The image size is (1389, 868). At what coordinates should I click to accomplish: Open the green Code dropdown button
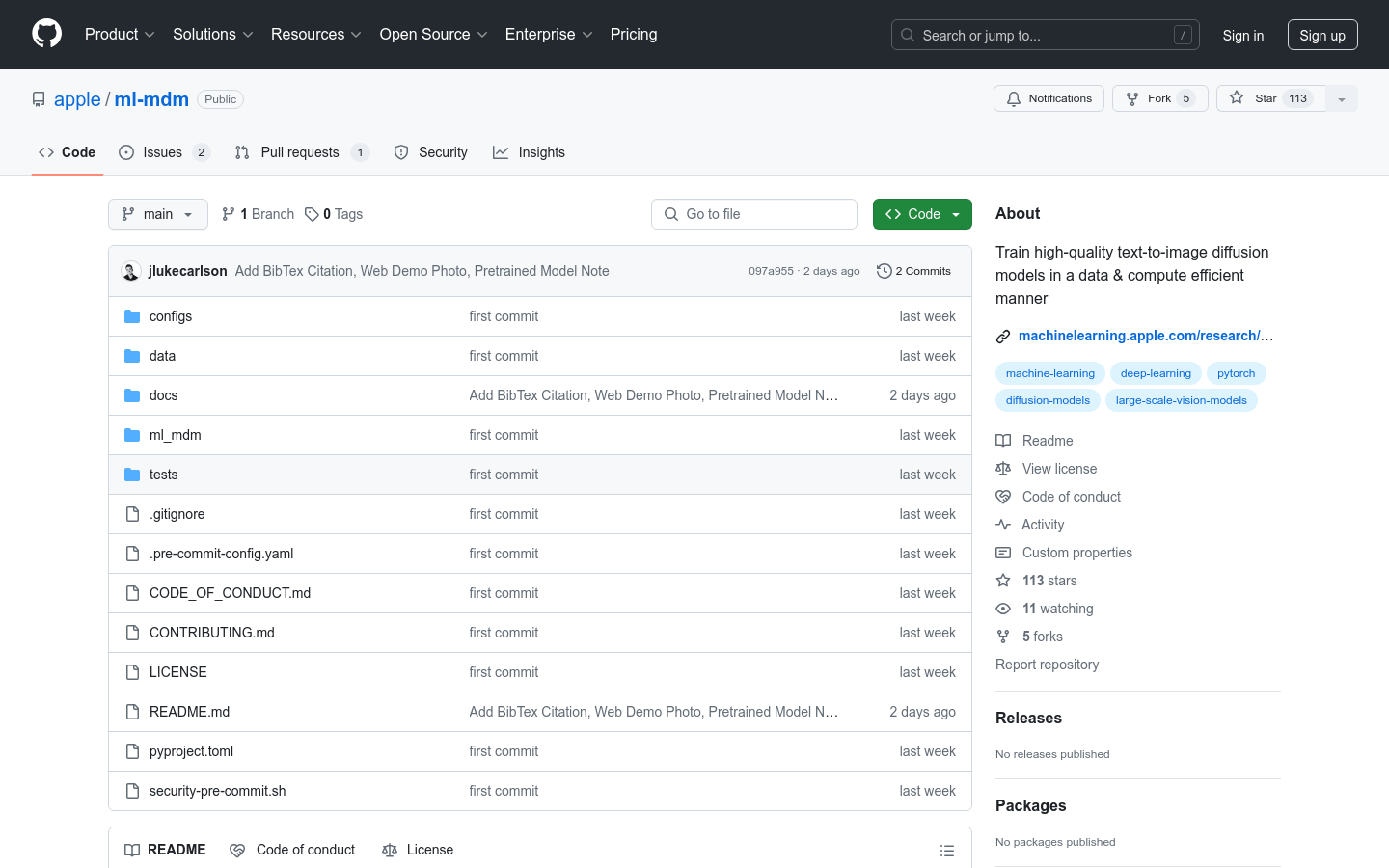pos(922,214)
